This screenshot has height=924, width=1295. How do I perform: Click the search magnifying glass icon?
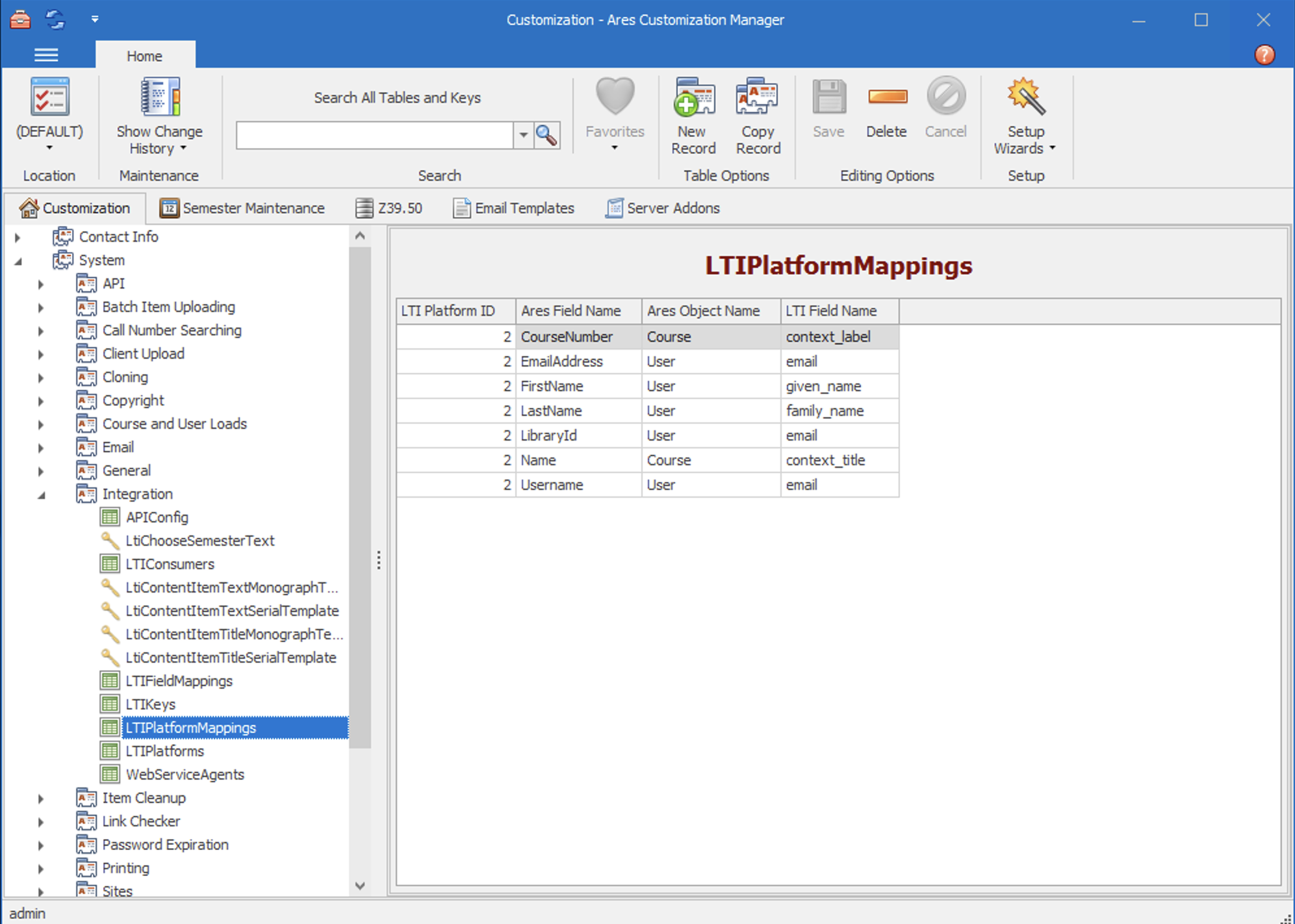point(546,135)
